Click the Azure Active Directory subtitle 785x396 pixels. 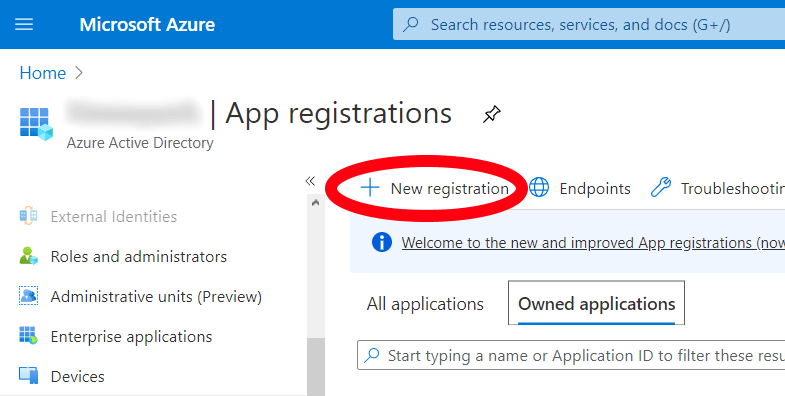point(140,143)
